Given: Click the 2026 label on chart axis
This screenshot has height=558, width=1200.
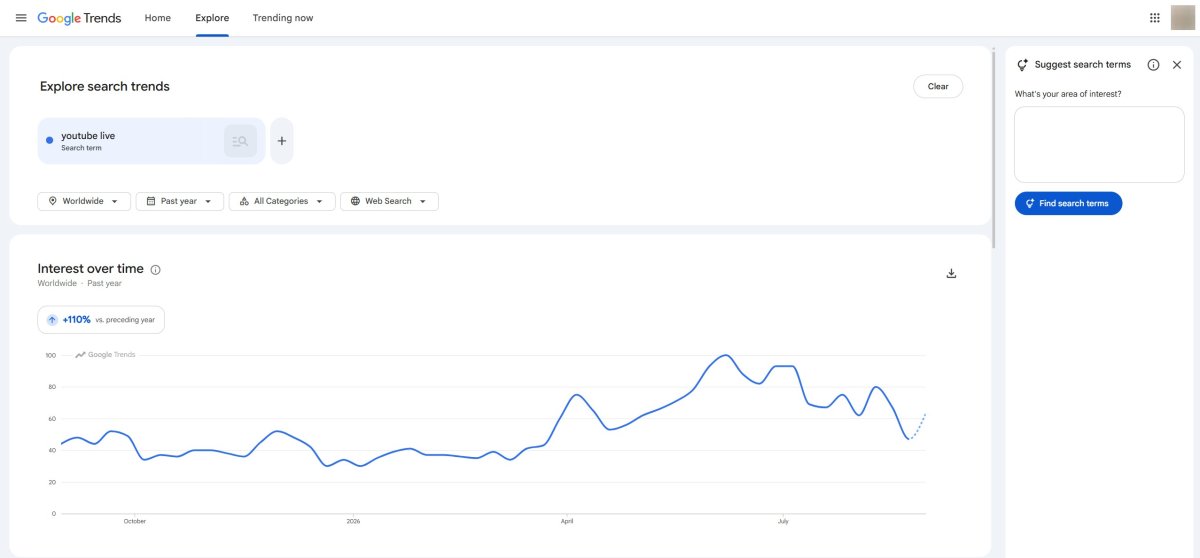Looking at the screenshot, I should pos(353,521).
